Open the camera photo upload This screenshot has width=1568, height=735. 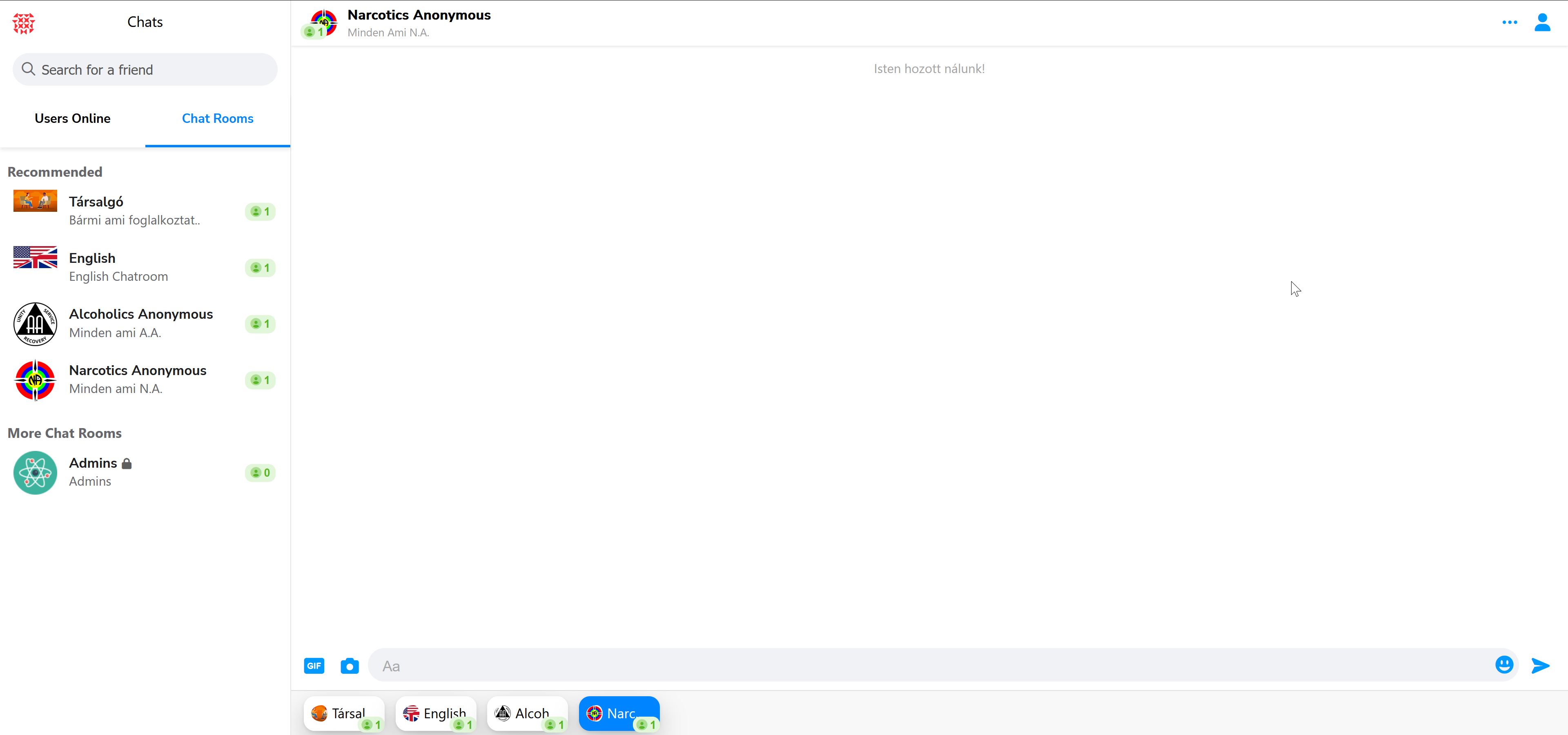coord(350,666)
